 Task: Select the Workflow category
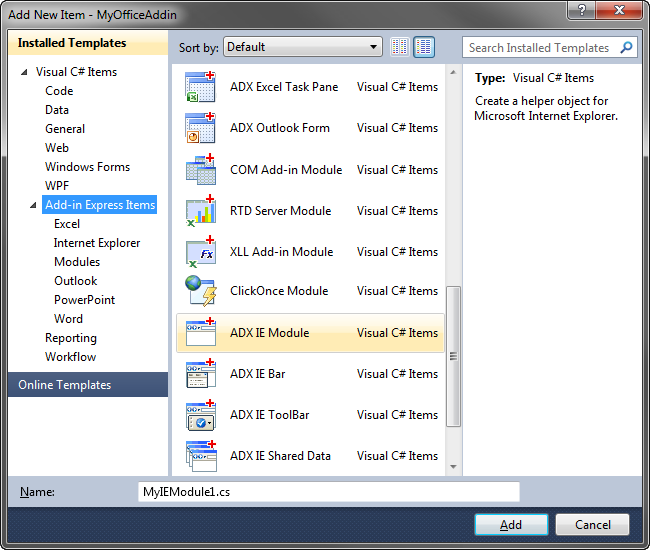(70, 357)
